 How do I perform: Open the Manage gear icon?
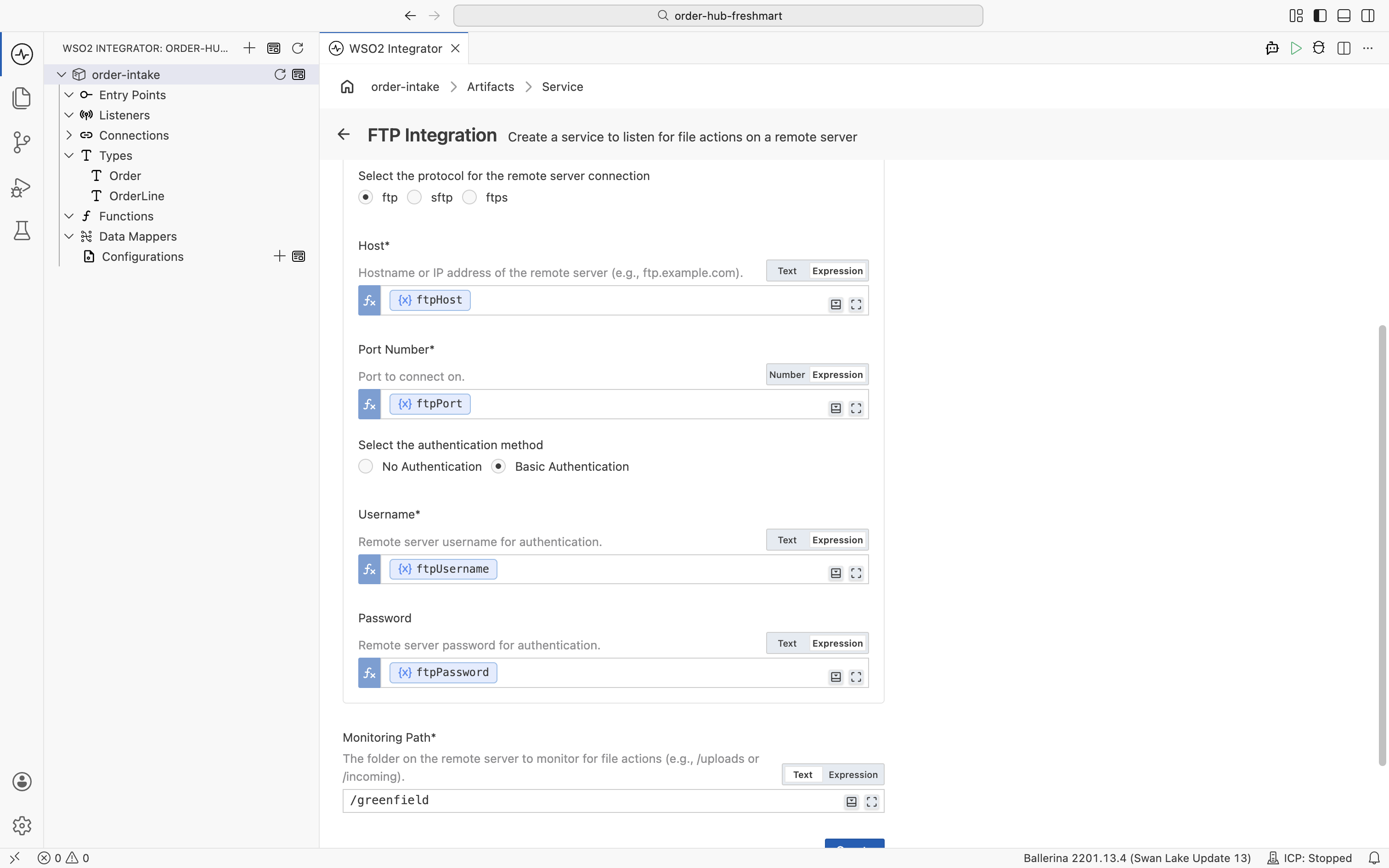[22, 826]
